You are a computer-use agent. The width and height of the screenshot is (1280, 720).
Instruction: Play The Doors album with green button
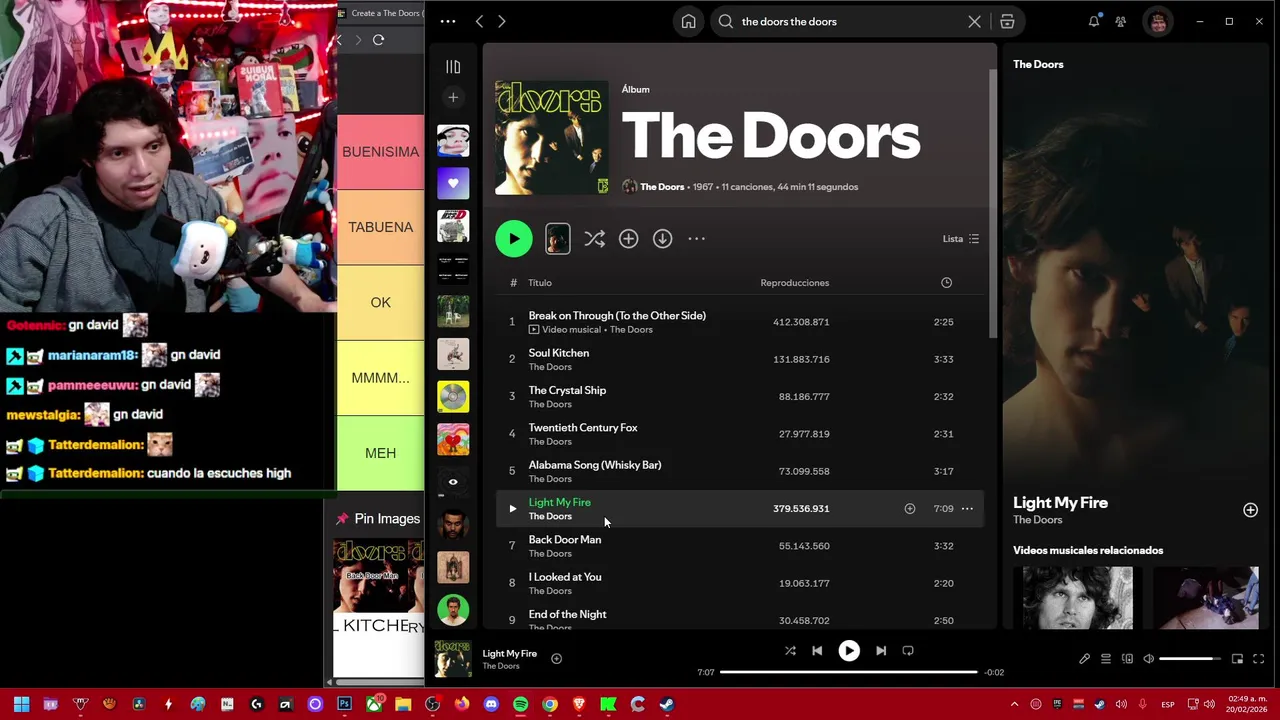pyautogui.click(x=514, y=238)
